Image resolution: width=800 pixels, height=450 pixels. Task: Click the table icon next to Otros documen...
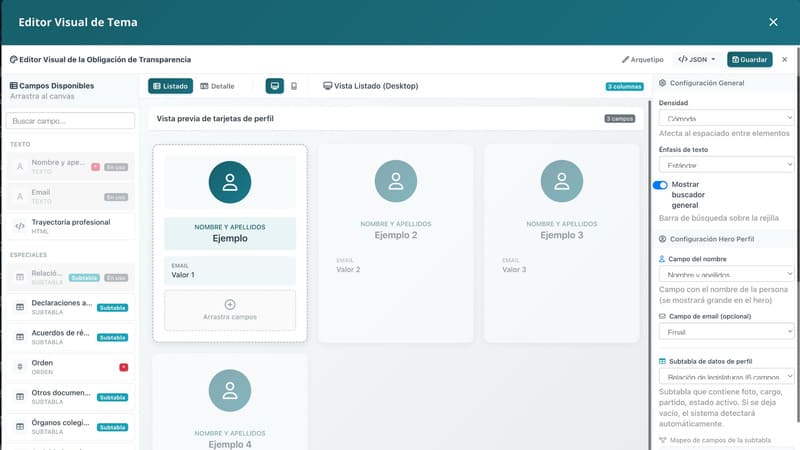coord(20,396)
